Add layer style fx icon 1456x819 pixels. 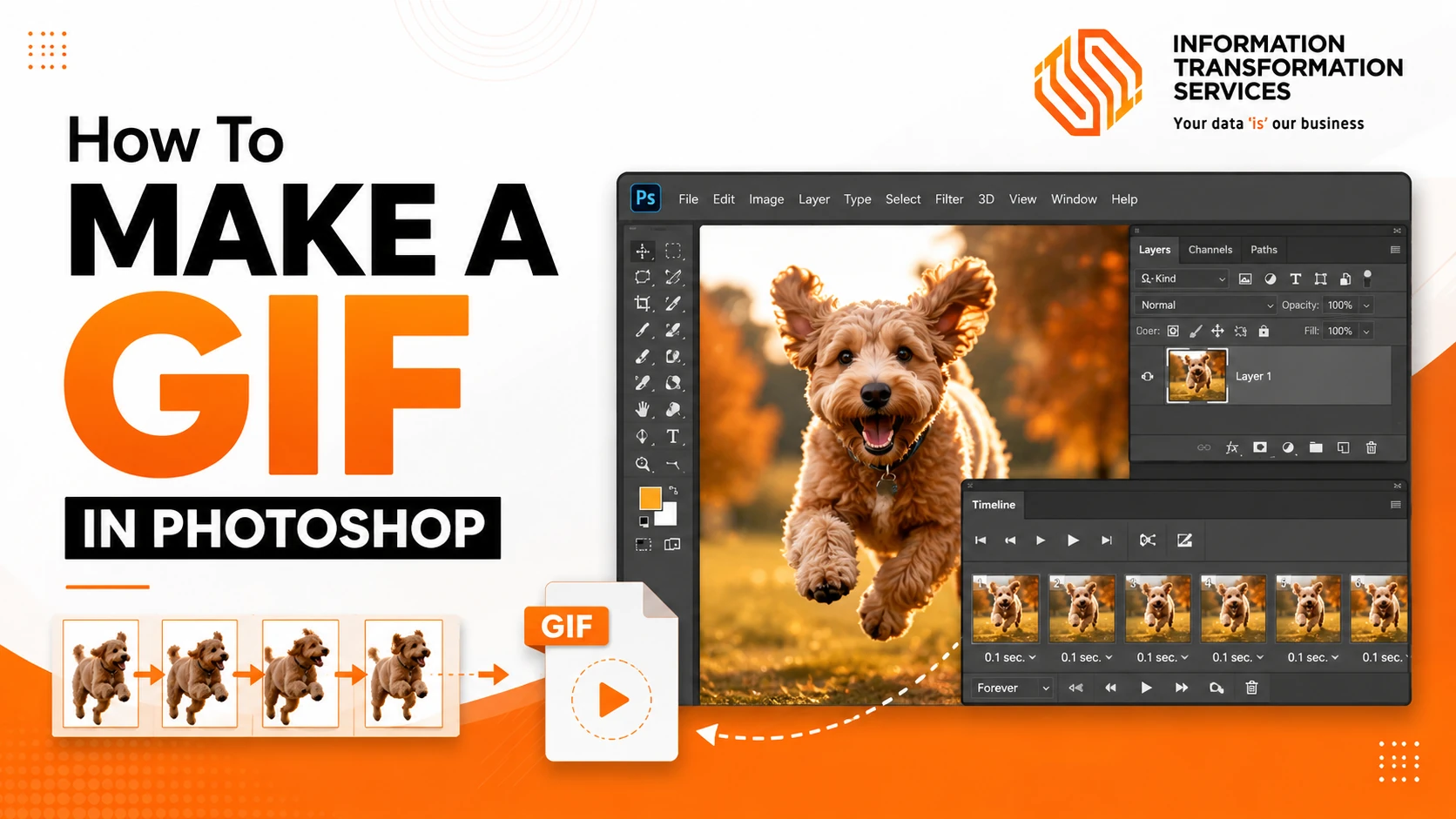1231,447
